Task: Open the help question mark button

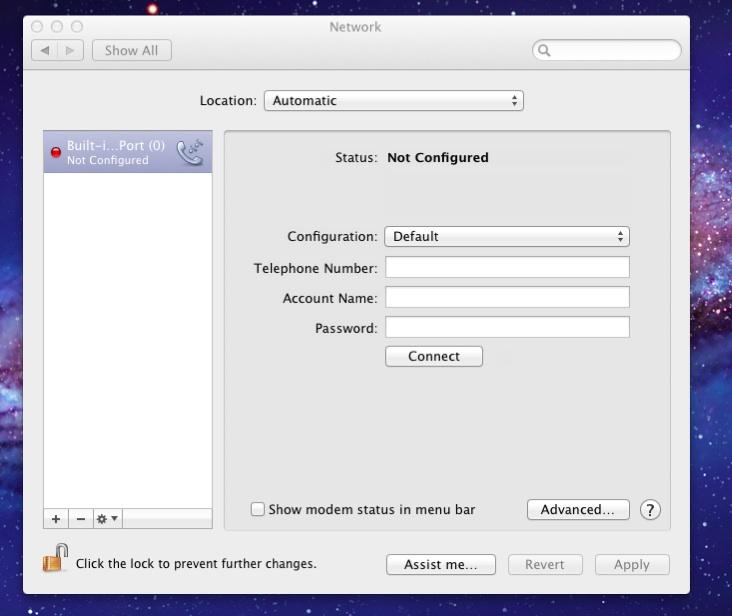Action: tap(650, 510)
